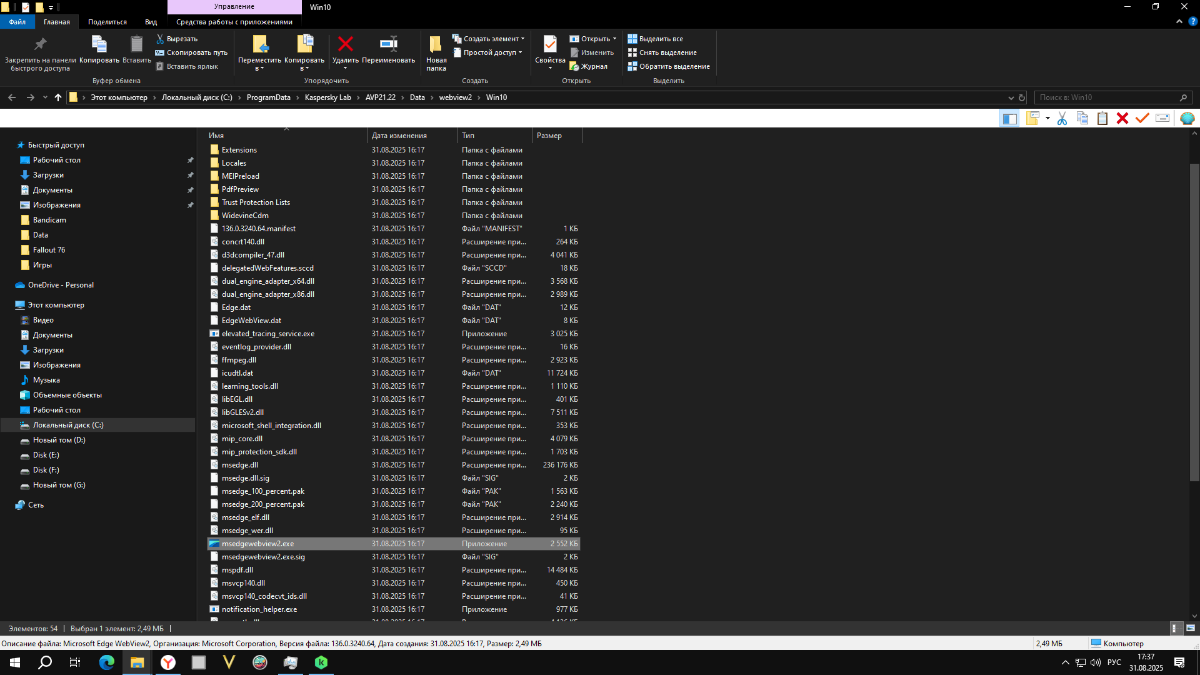
Task: Click the taskbar search magnifier
Action: tap(46, 663)
